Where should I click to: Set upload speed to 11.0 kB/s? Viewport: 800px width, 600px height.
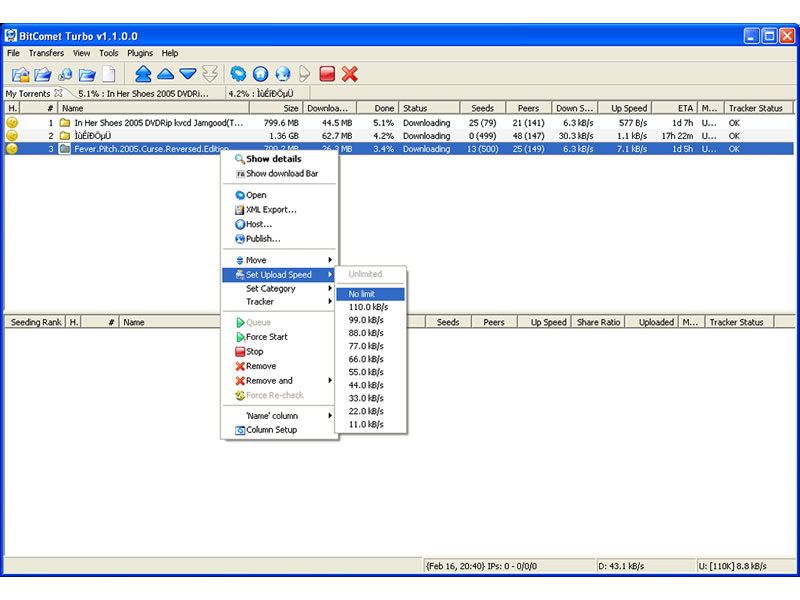370,424
